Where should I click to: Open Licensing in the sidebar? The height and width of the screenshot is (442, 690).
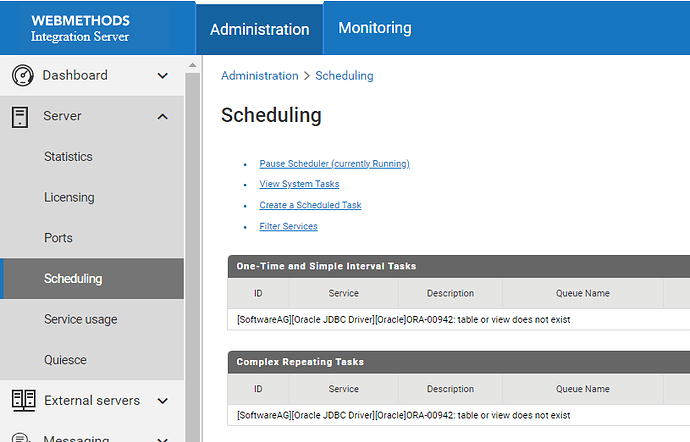pyautogui.click(x=69, y=197)
